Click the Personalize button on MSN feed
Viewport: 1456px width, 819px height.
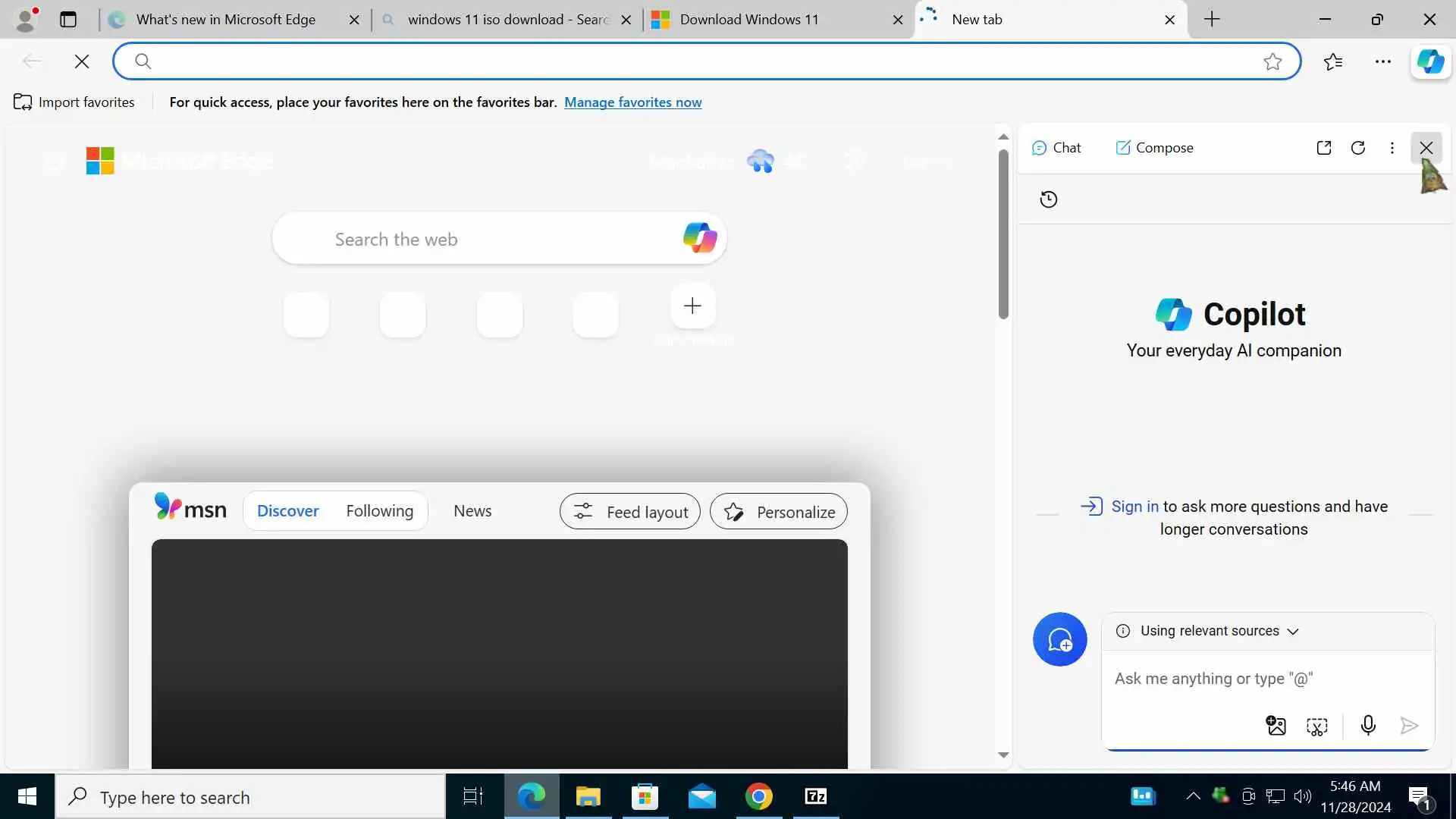(x=779, y=512)
